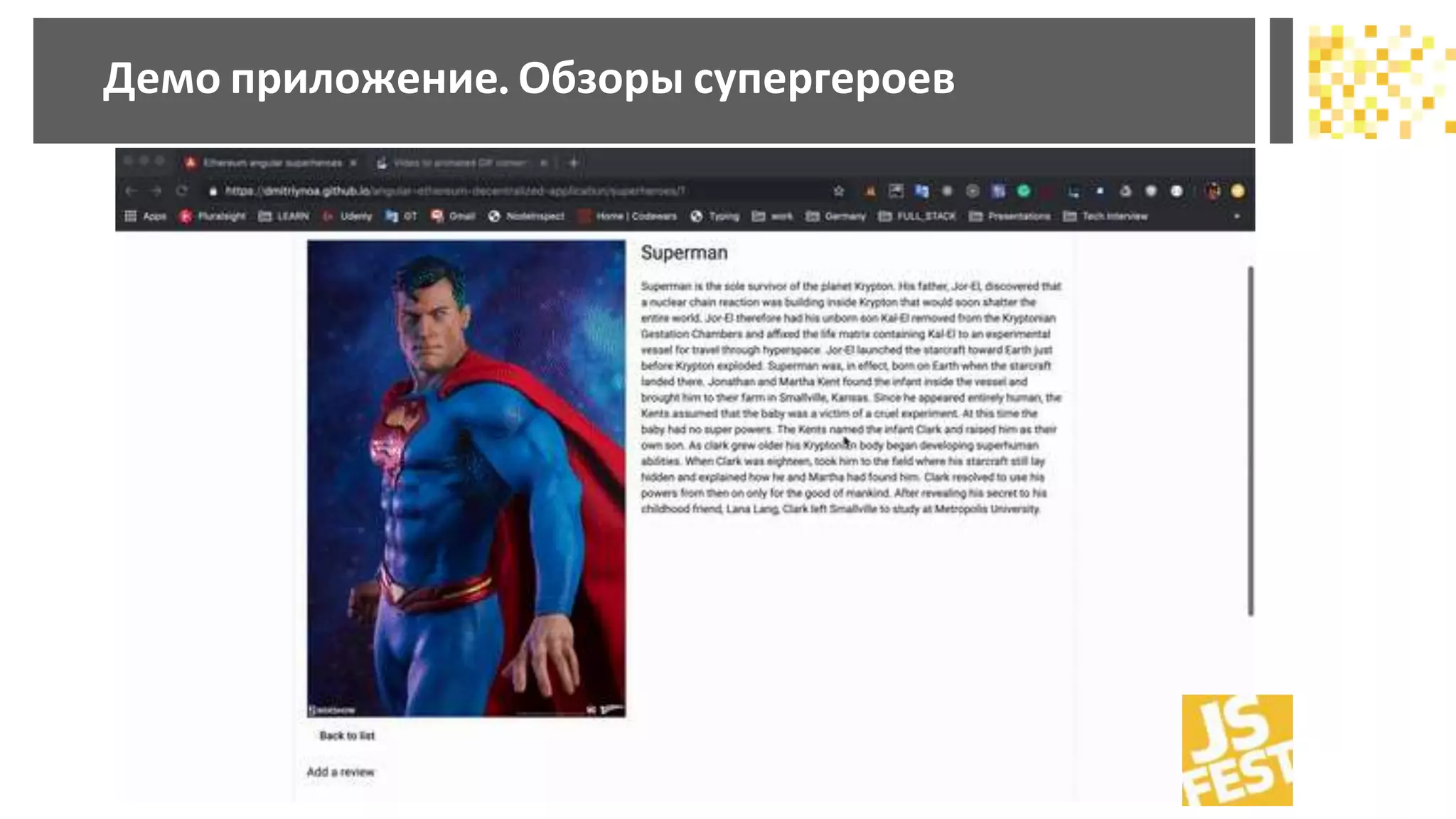Open the Pluralsight bookmark
1456x819 pixels.
point(213,216)
